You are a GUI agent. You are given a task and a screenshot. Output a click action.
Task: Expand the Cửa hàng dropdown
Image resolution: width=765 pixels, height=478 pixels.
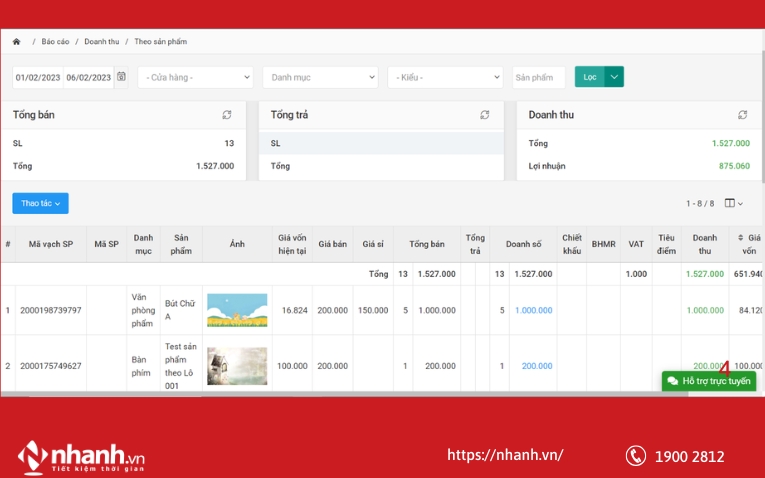point(195,77)
